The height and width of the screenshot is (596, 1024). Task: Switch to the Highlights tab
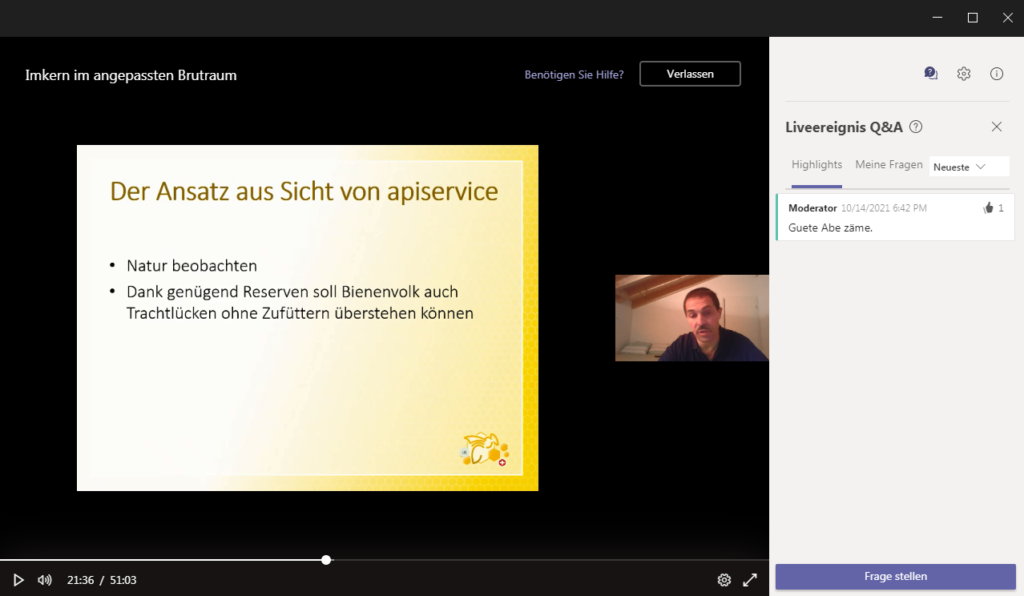pos(816,165)
